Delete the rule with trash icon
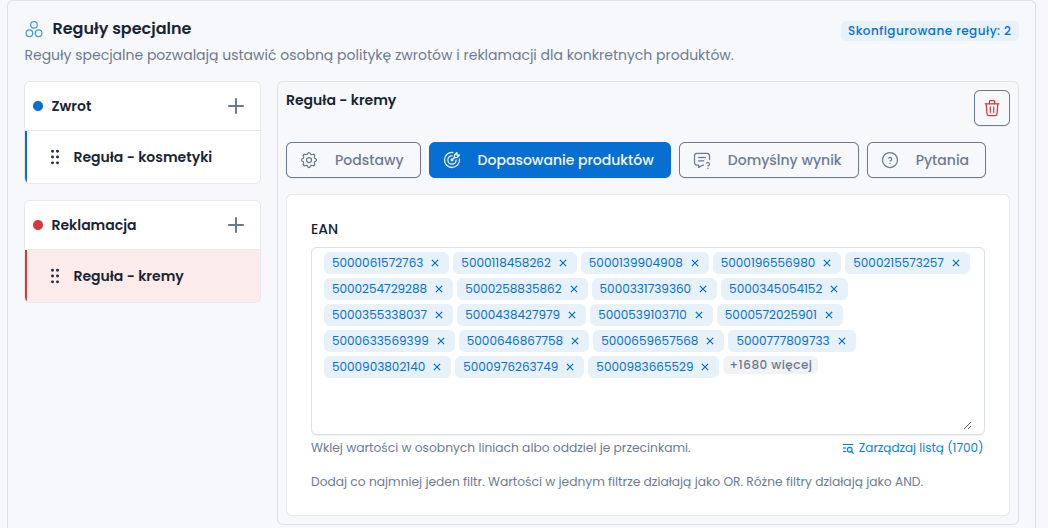 tap(992, 108)
